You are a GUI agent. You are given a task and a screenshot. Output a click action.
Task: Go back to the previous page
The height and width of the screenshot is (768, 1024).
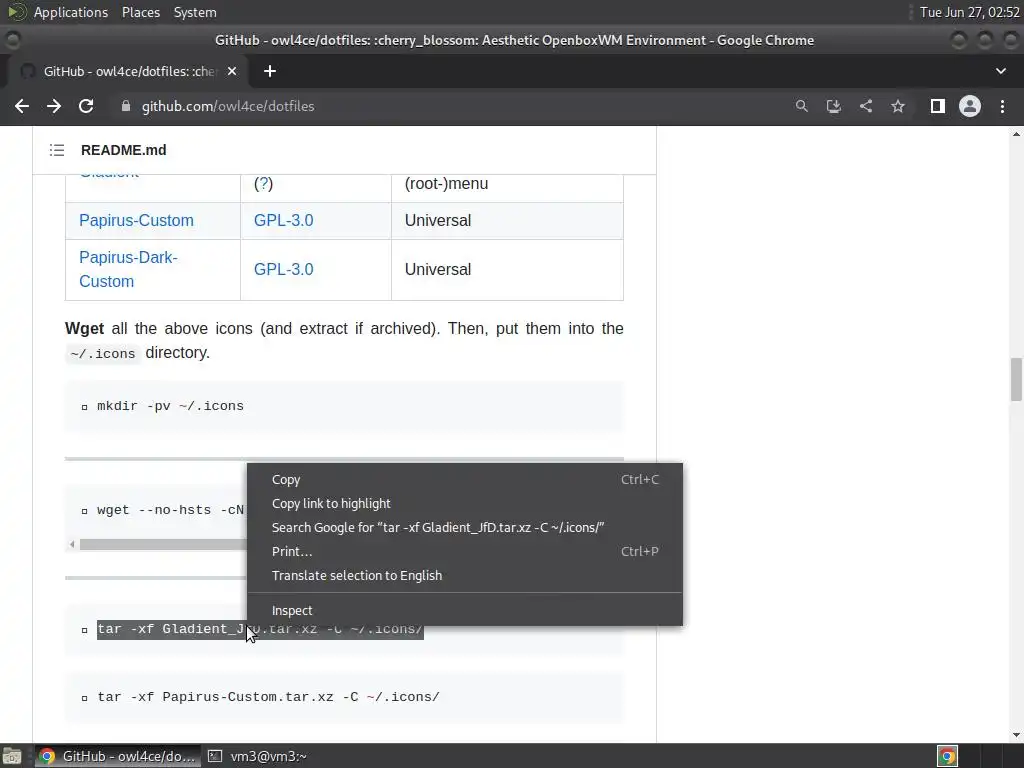click(22, 106)
